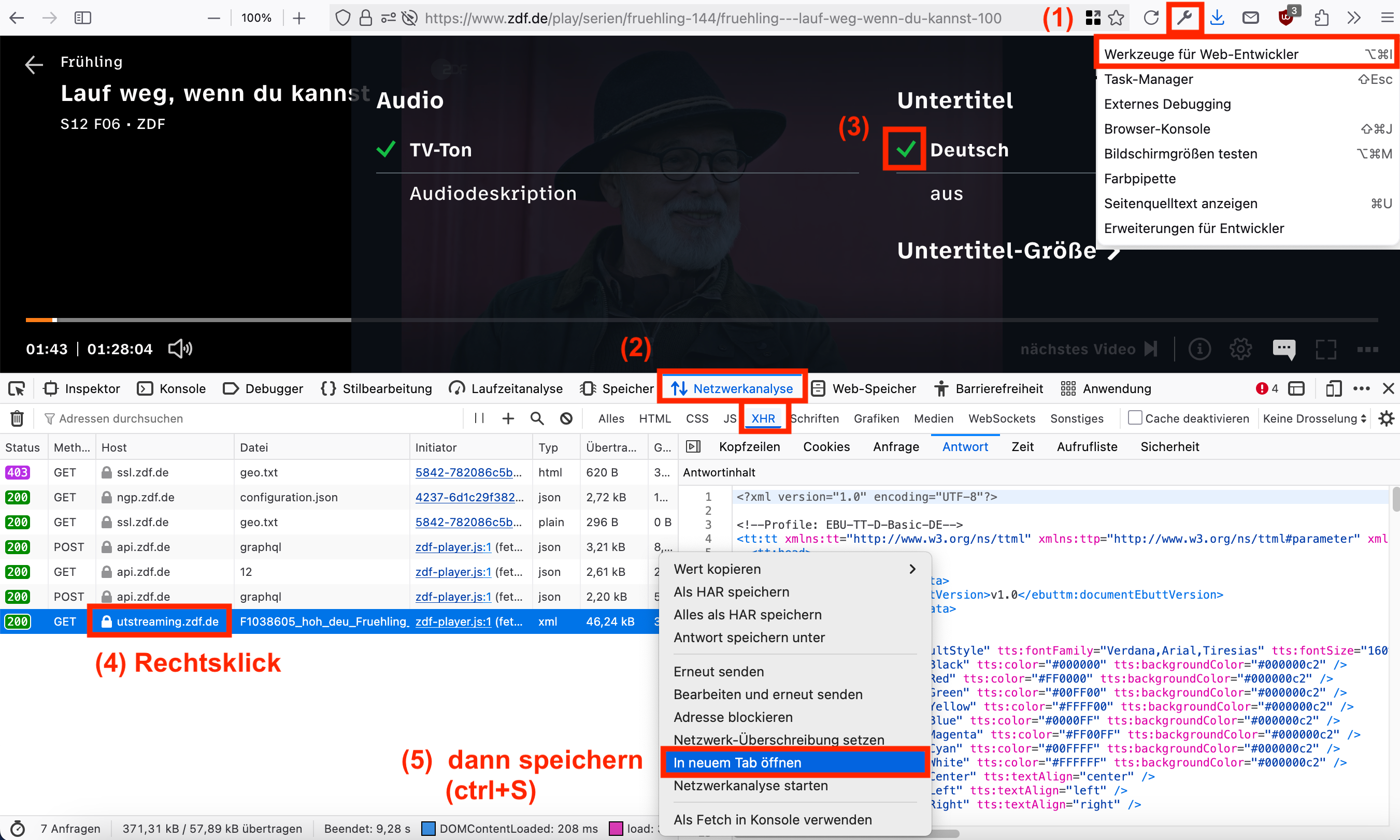Select Audiodeskription audio option
1400x840 pixels.
pyautogui.click(x=493, y=194)
